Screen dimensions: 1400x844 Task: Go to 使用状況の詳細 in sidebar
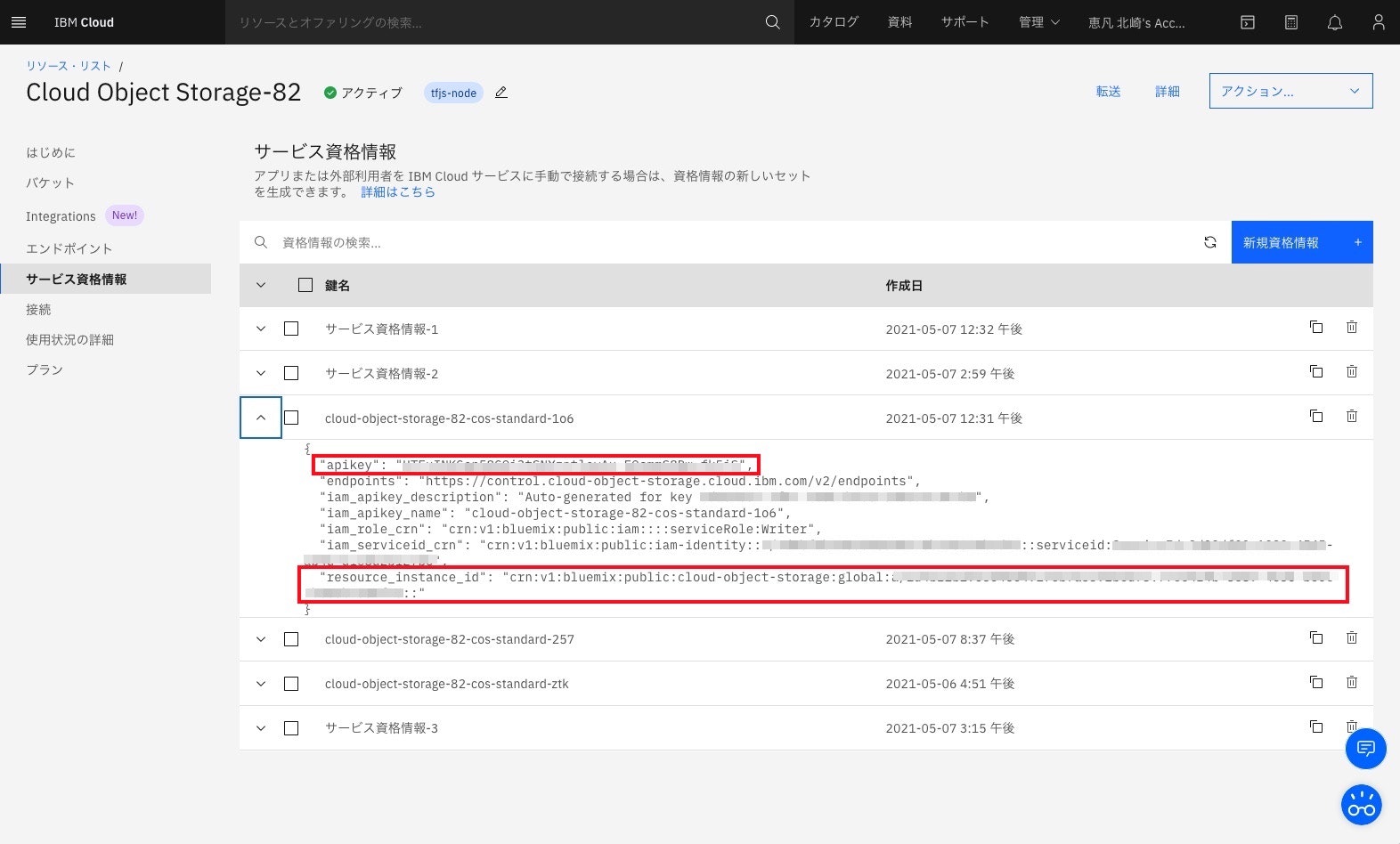69,339
